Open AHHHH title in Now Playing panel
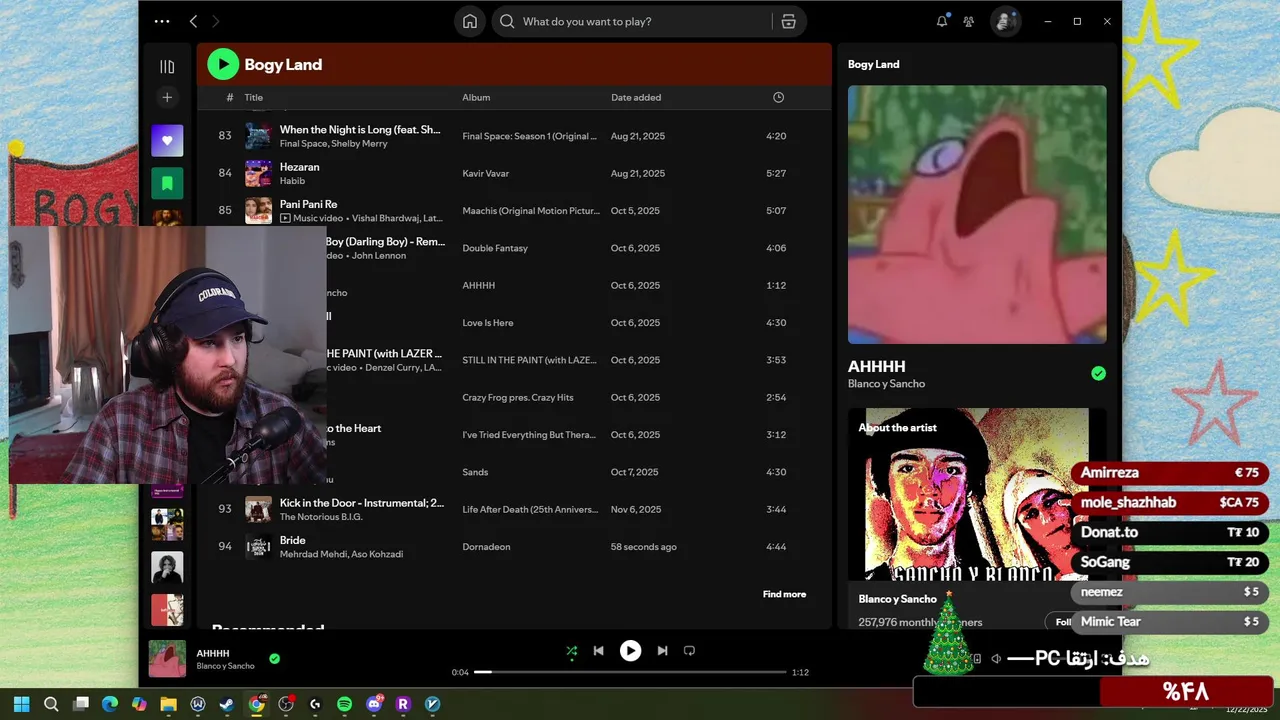The height and width of the screenshot is (720, 1280). [877, 366]
